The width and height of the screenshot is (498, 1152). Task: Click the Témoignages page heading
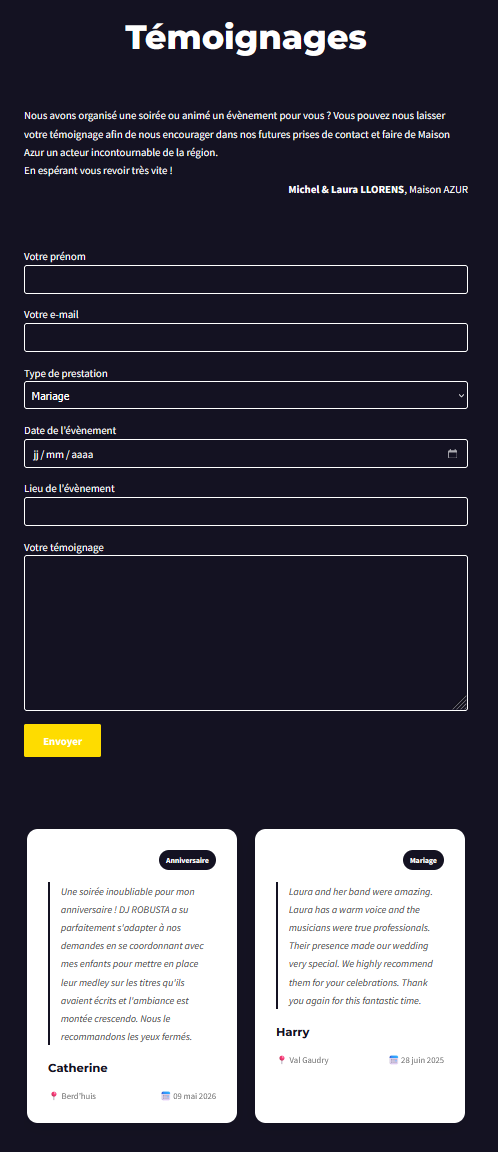246,37
